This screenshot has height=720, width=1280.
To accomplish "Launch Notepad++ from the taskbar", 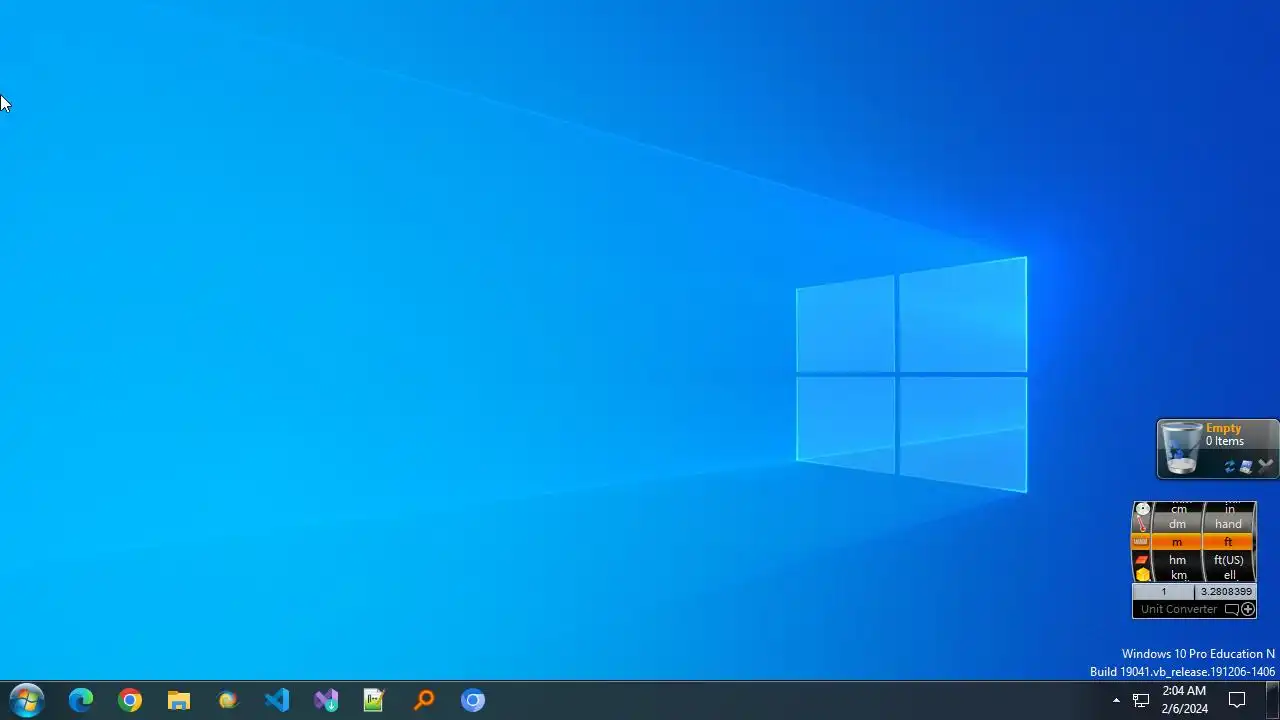I will click(x=375, y=700).
